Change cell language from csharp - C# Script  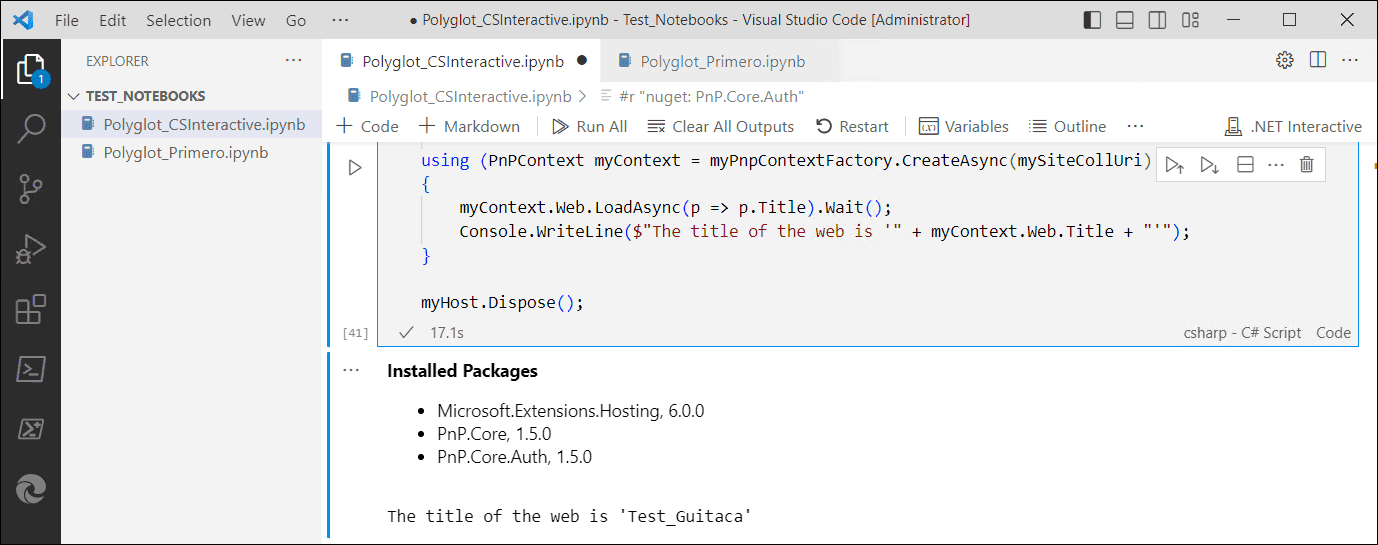1243,333
